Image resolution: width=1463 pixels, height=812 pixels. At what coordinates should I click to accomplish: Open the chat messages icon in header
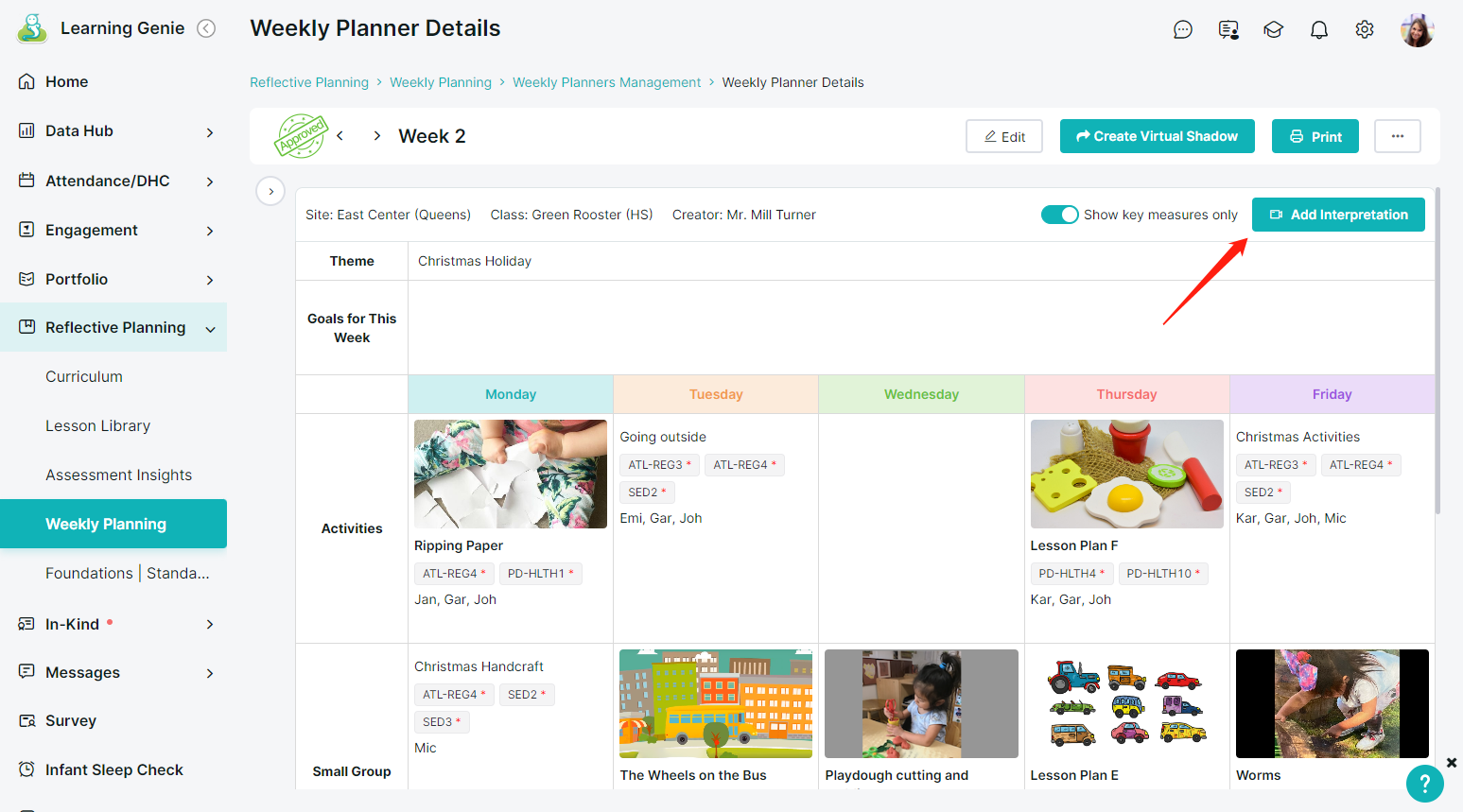(1182, 30)
